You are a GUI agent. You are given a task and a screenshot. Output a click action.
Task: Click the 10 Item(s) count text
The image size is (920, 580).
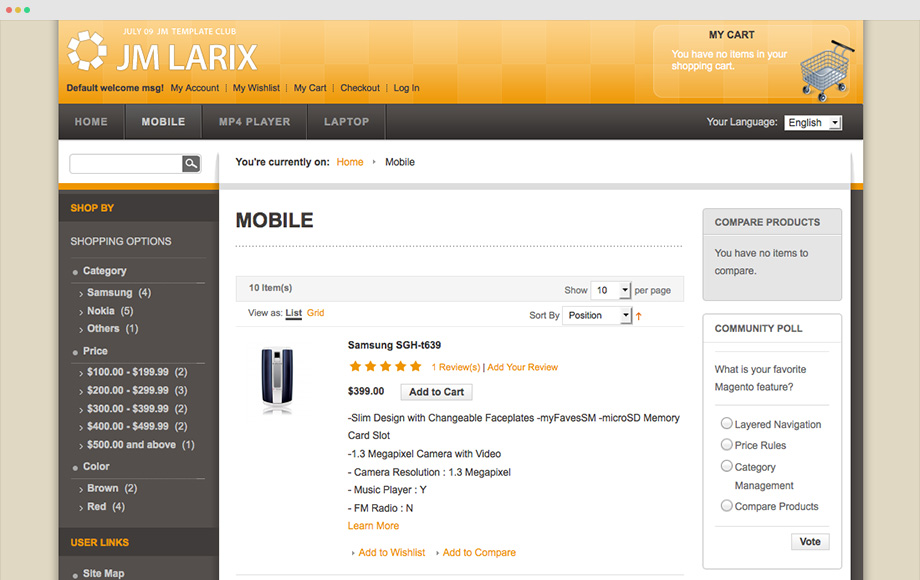click(270, 288)
